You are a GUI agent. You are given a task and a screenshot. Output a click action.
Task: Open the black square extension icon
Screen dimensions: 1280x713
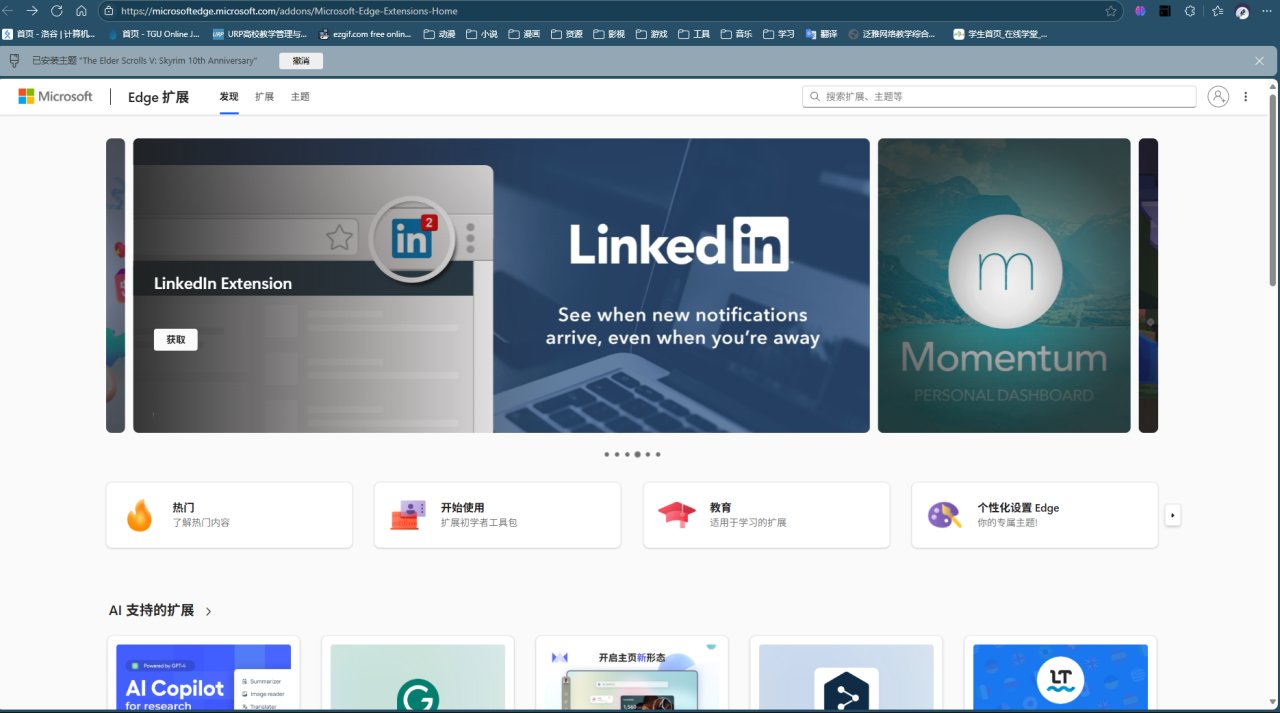click(x=1165, y=11)
